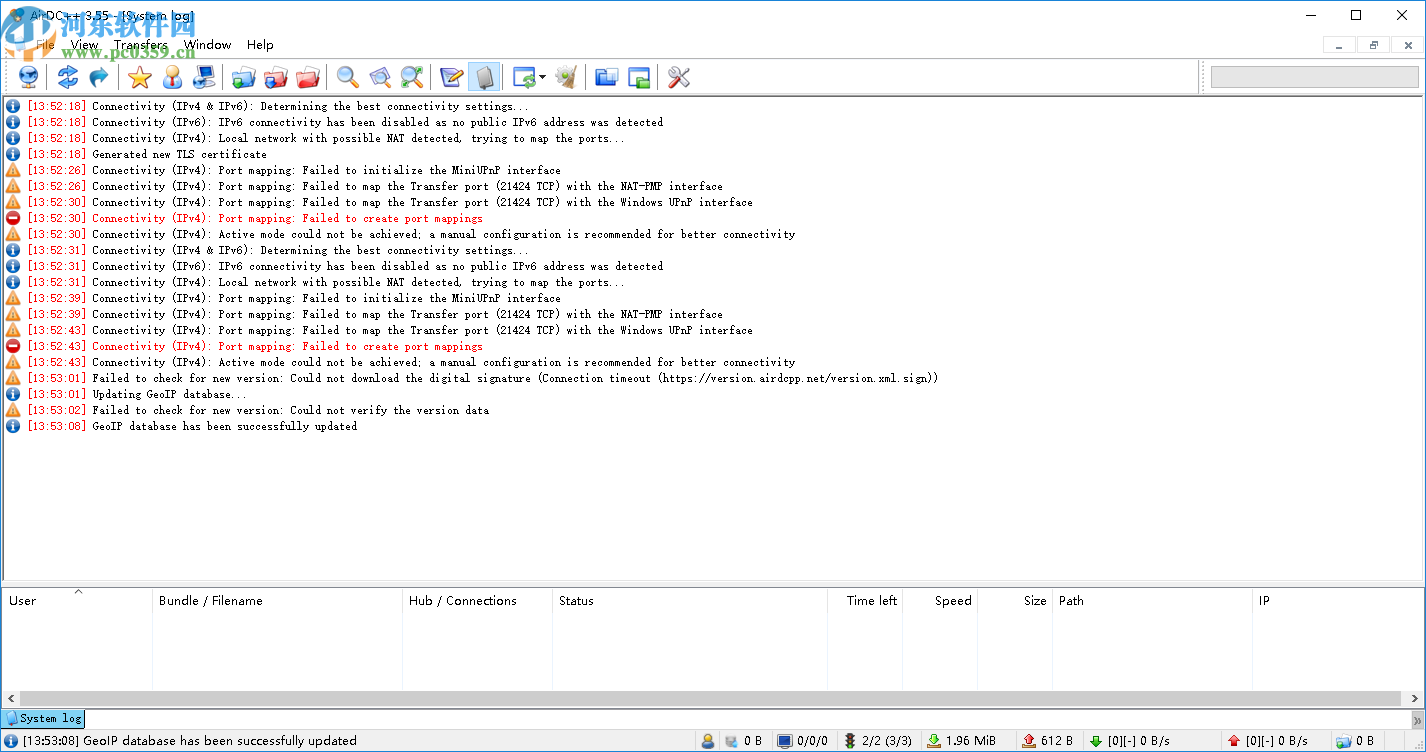Open Favorite Hubs star icon
1426x752 pixels.
click(140, 77)
